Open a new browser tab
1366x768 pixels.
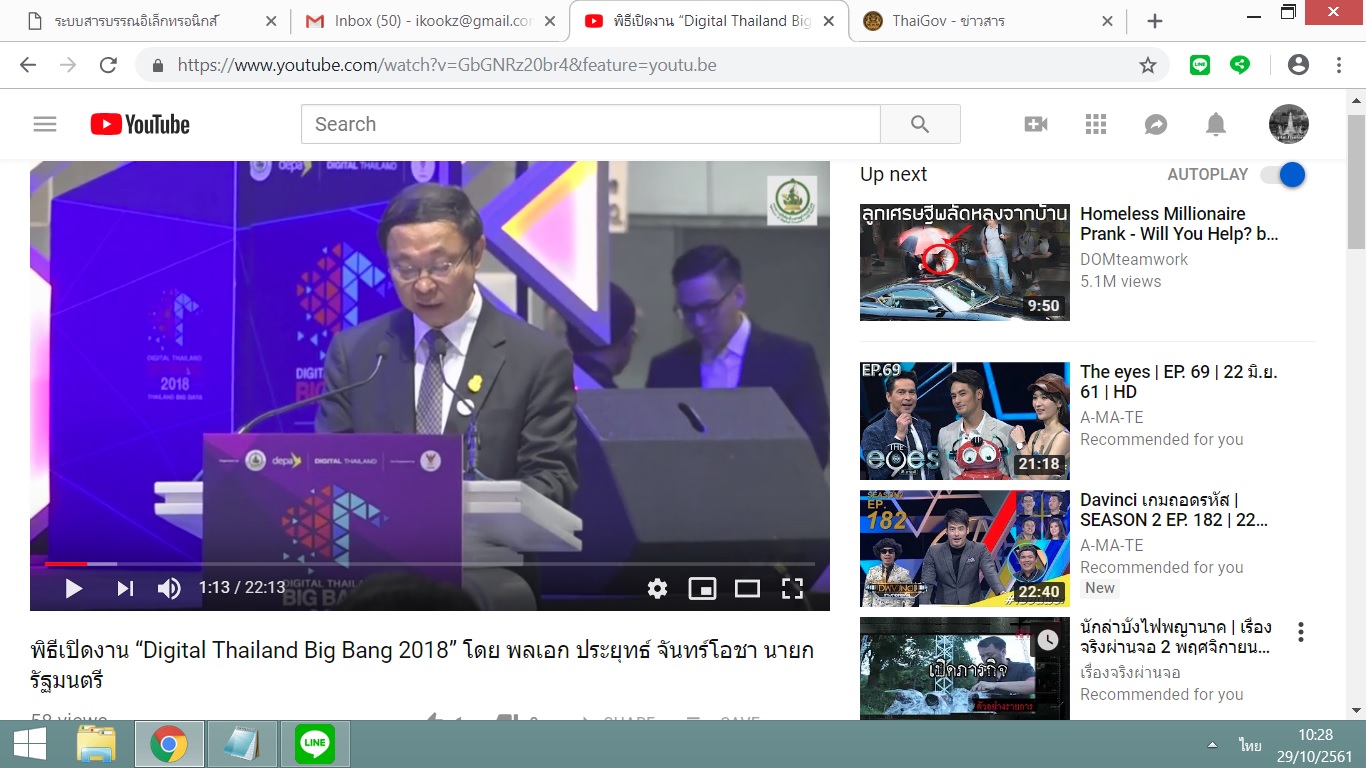tap(1154, 21)
